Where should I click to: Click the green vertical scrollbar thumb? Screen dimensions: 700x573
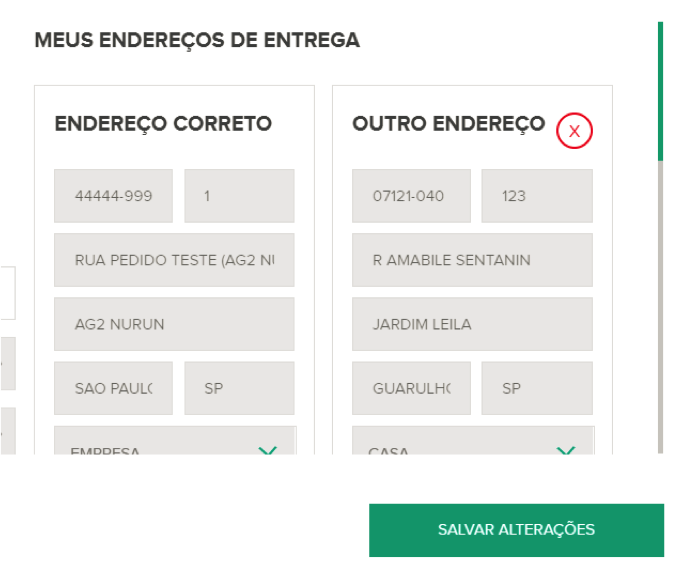661,91
